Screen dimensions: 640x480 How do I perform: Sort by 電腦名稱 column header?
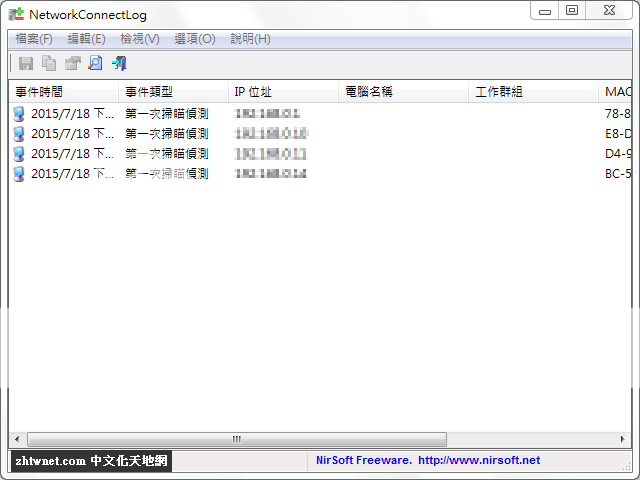403,92
